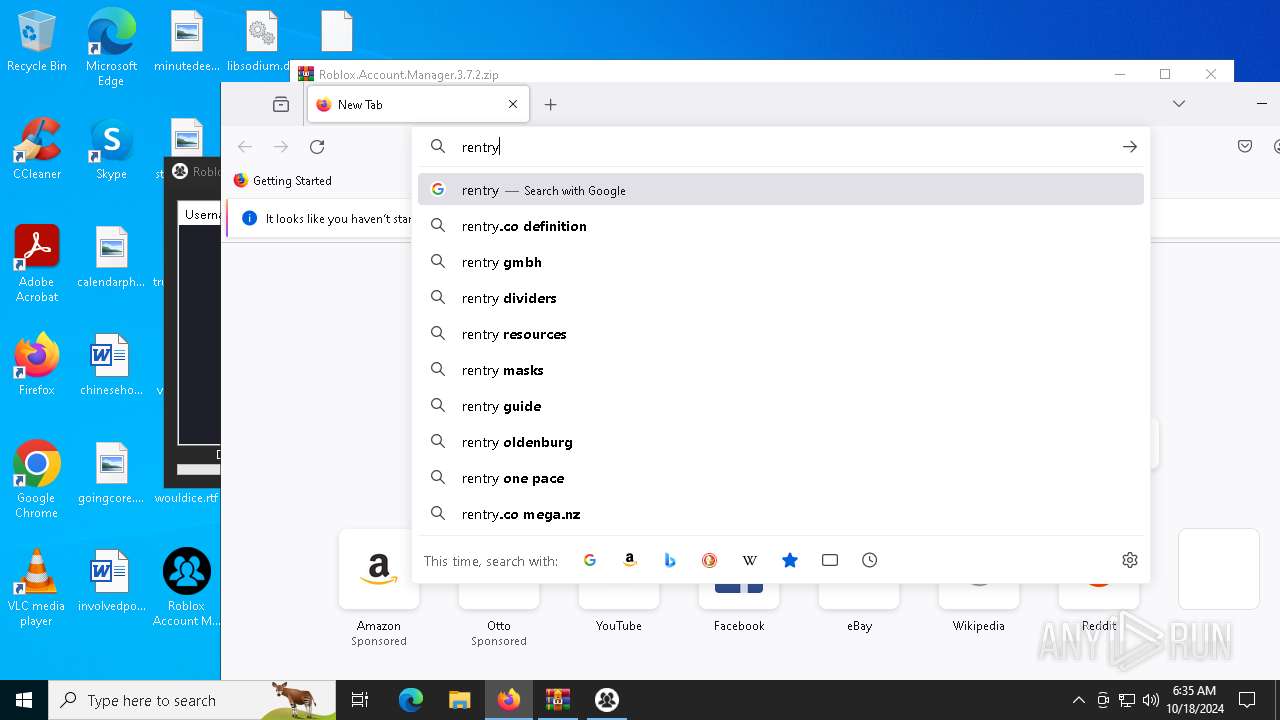Select 'rentry masks' suggestion
Image resolution: width=1280 pixels, height=720 pixels.
[x=781, y=370]
